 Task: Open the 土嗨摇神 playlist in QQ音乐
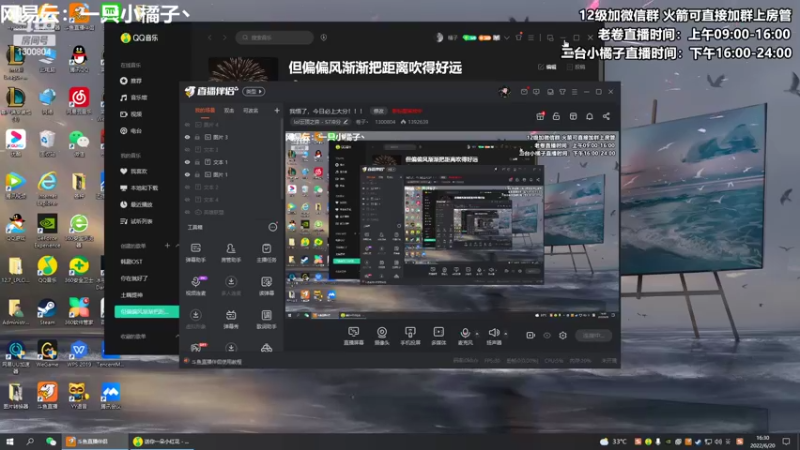point(132,295)
